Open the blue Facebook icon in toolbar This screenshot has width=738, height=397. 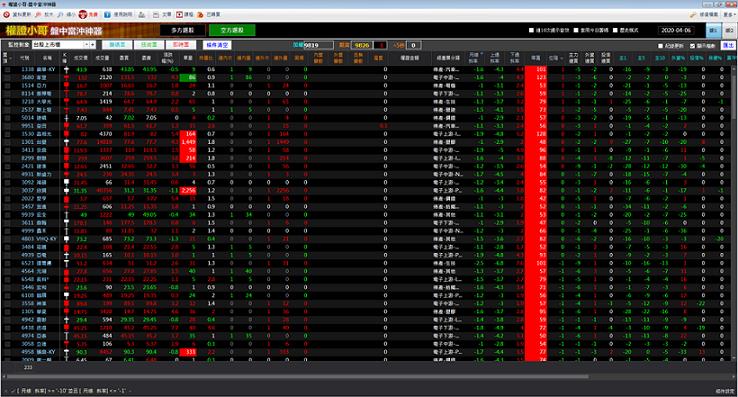[x=107, y=15]
